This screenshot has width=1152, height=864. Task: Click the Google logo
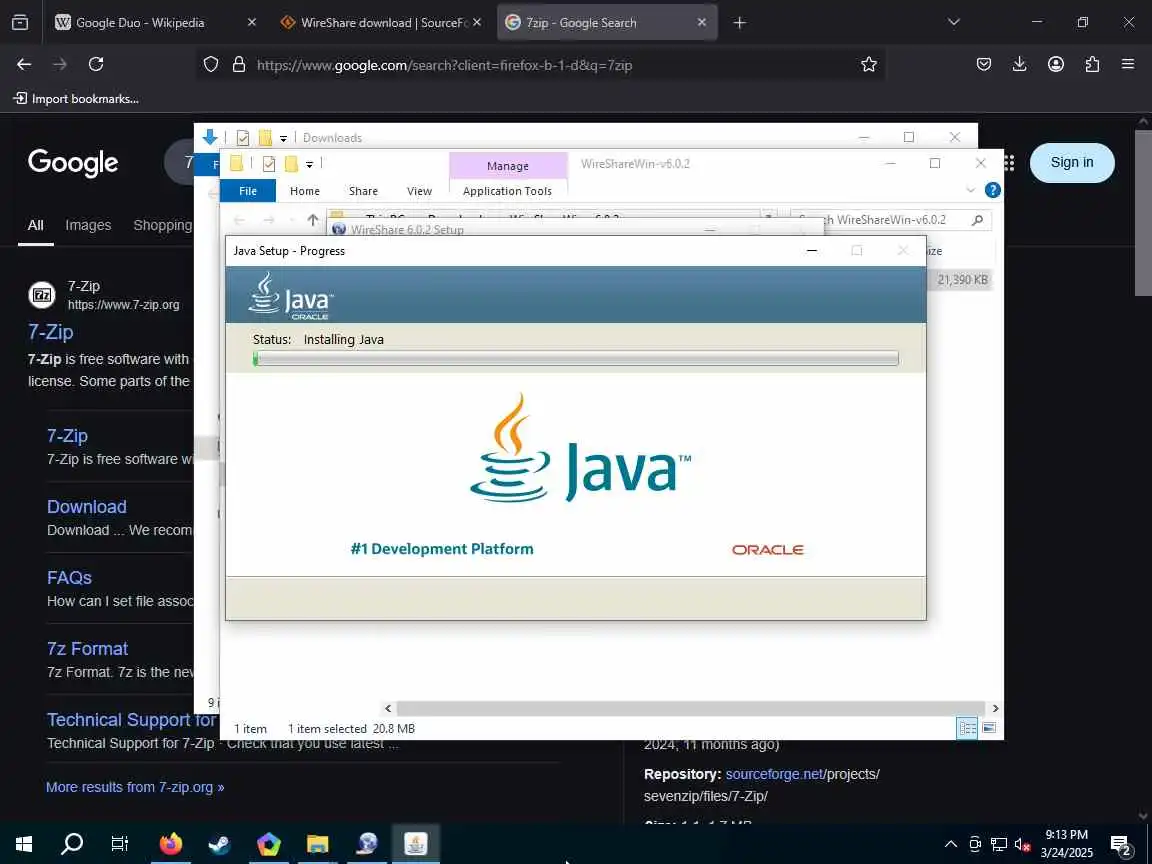pos(73,163)
